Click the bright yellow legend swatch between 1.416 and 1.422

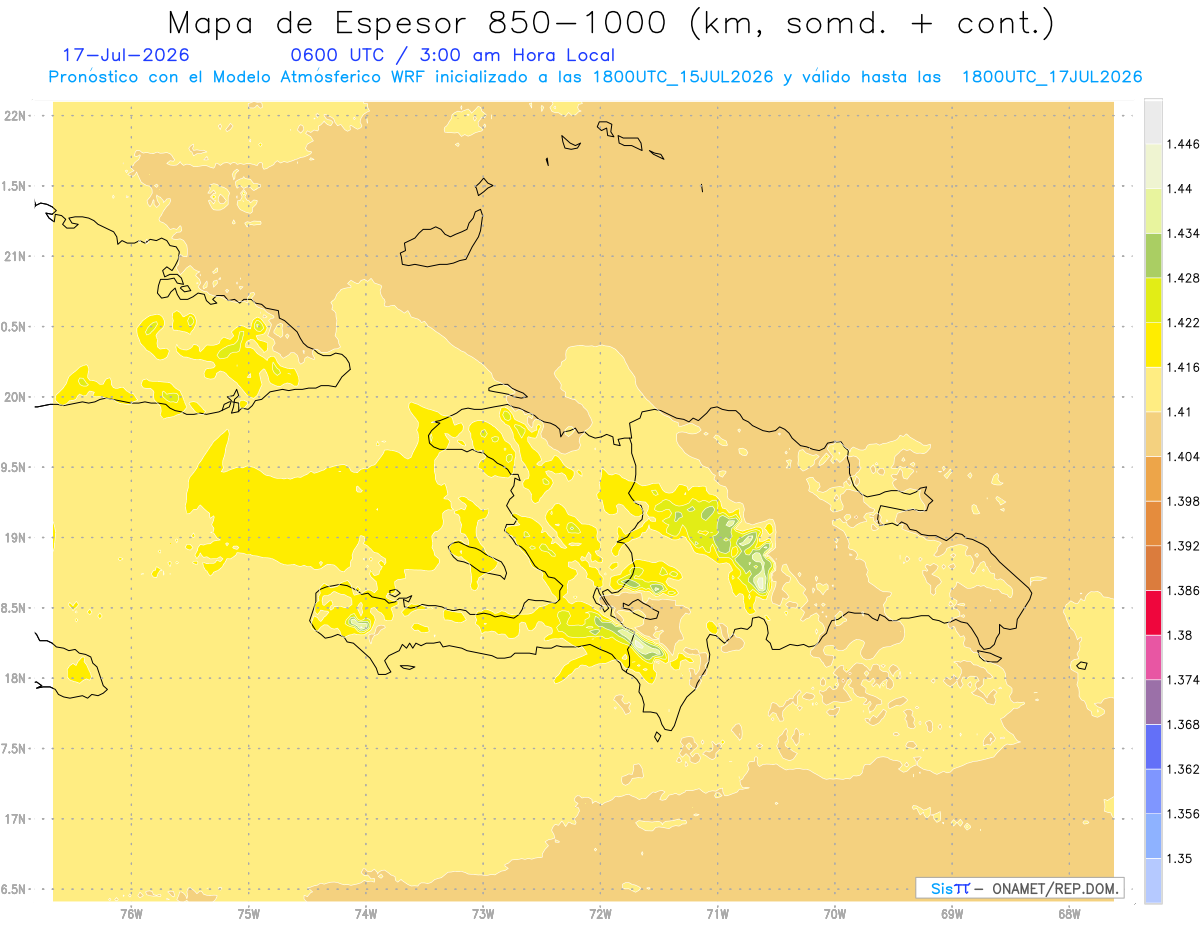coord(1153,344)
